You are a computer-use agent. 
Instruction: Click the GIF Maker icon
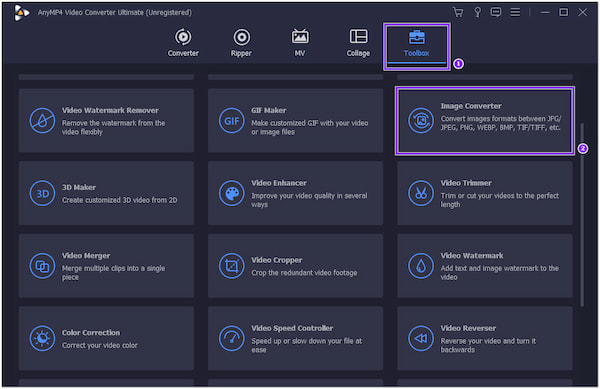point(232,120)
